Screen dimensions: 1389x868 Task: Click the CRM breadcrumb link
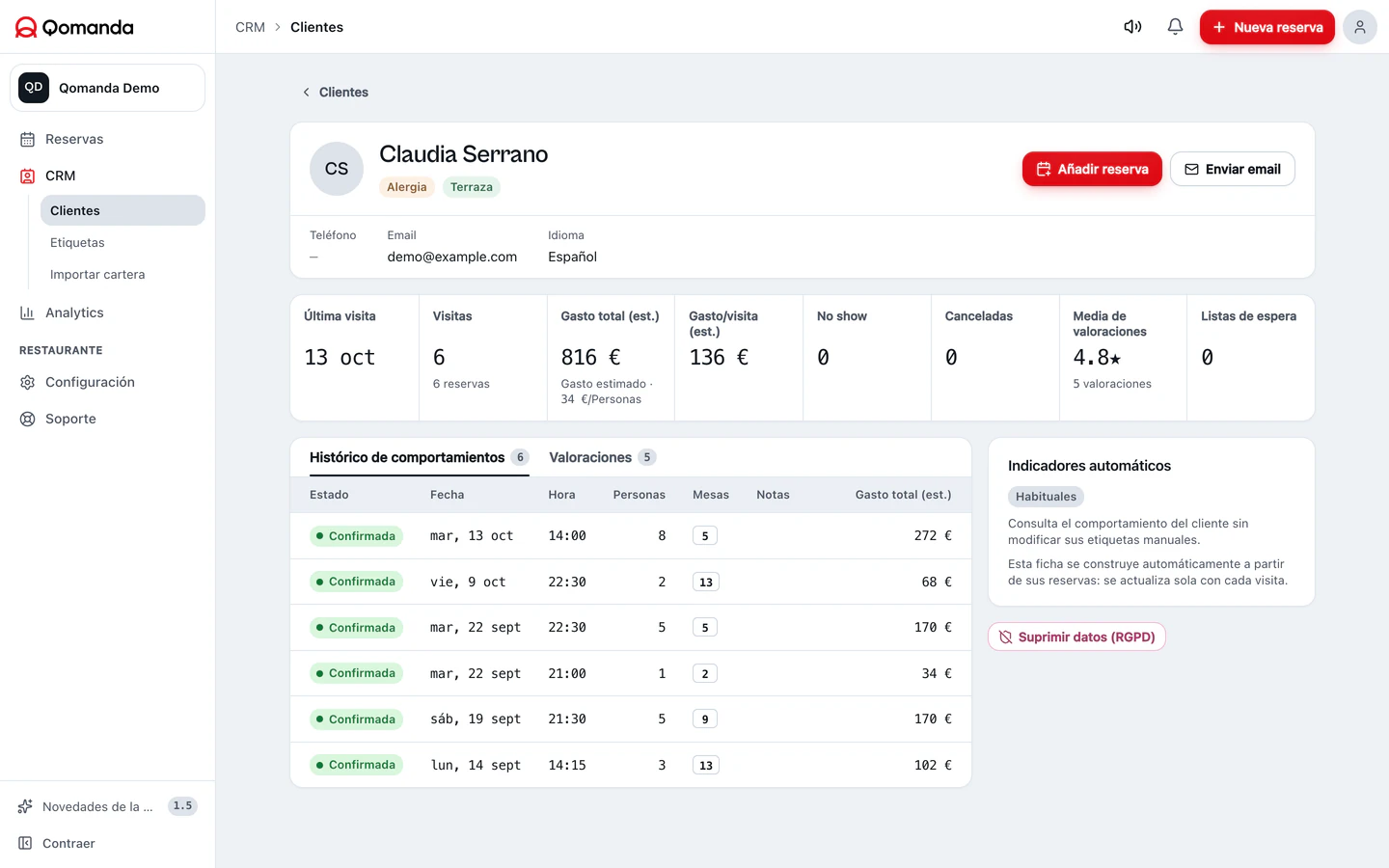(x=250, y=27)
